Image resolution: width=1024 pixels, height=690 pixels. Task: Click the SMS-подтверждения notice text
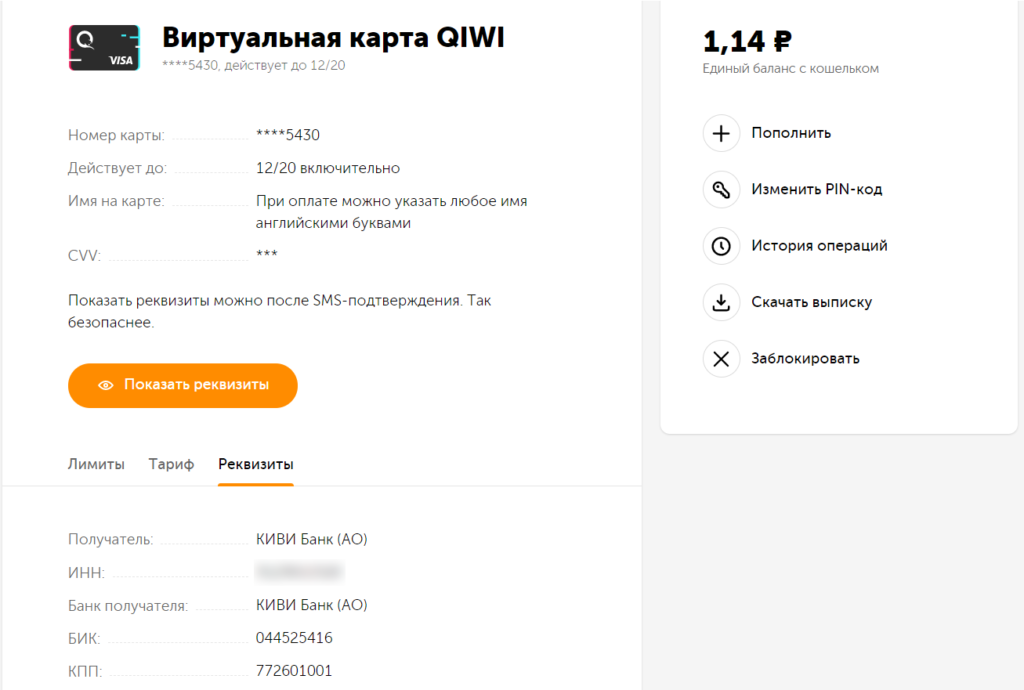(280, 311)
